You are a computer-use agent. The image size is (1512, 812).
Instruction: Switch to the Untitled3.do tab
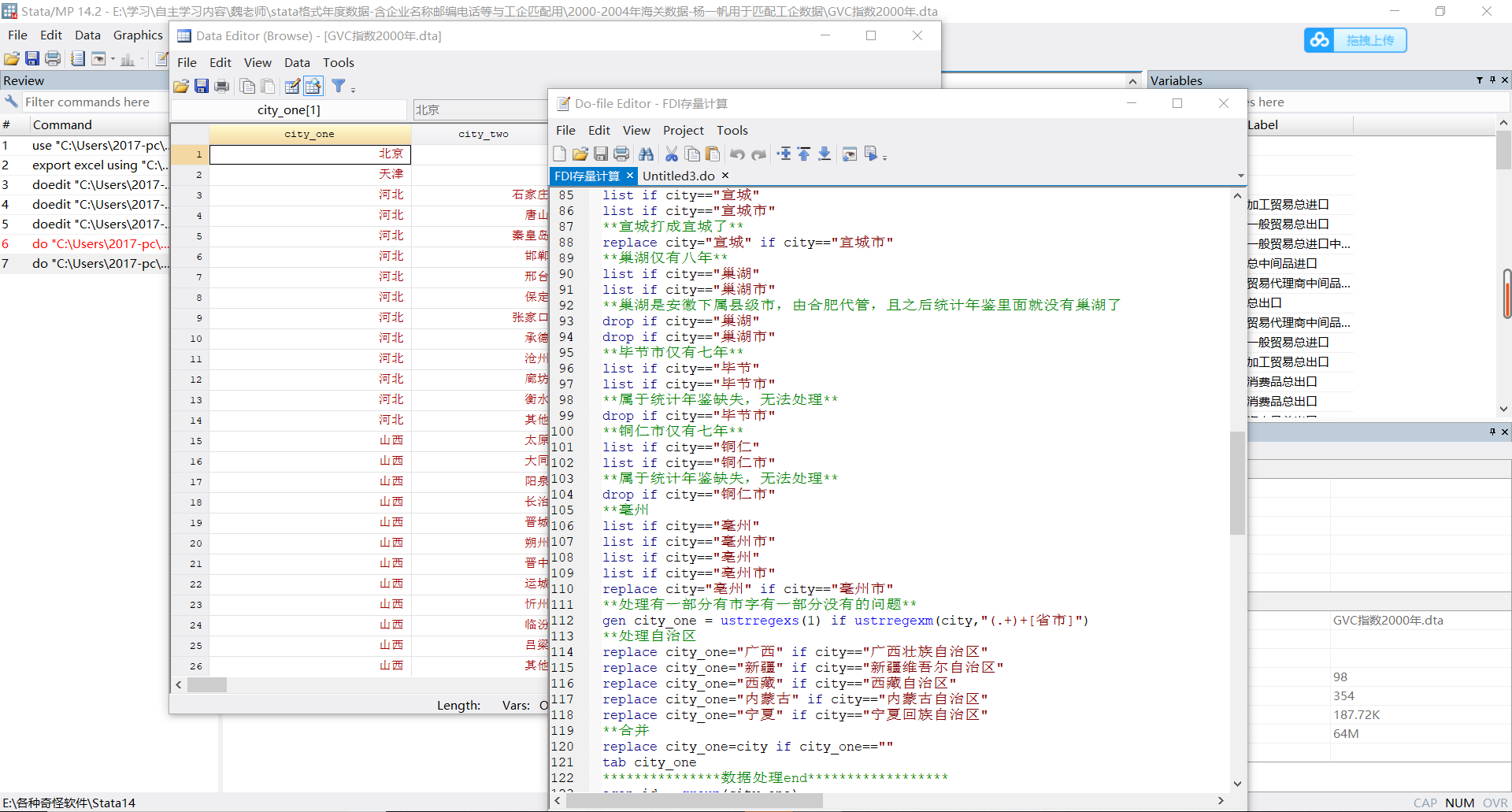[x=678, y=176]
